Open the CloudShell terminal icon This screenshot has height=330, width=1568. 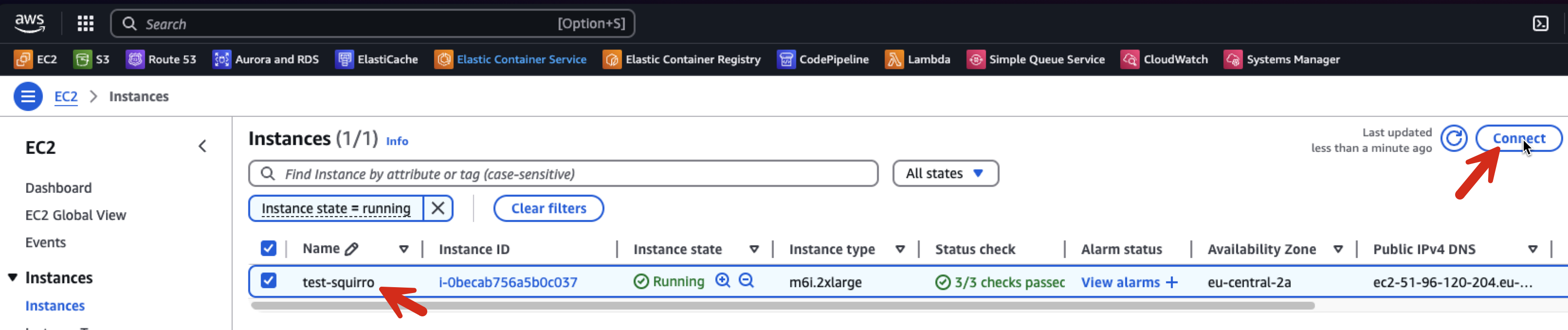tap(1540, 24)
